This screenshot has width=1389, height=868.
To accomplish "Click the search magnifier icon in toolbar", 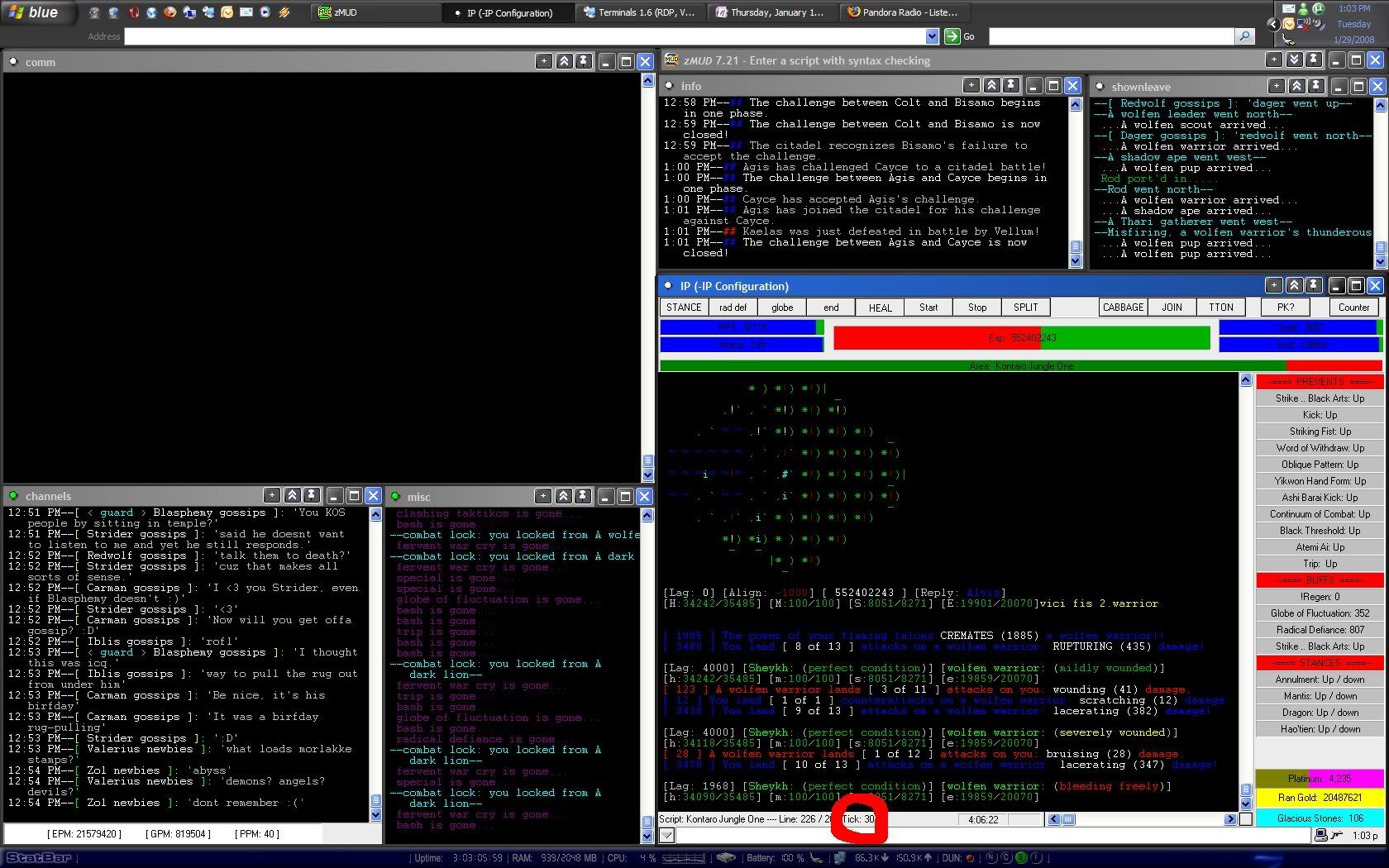I will coord(1244,36).
